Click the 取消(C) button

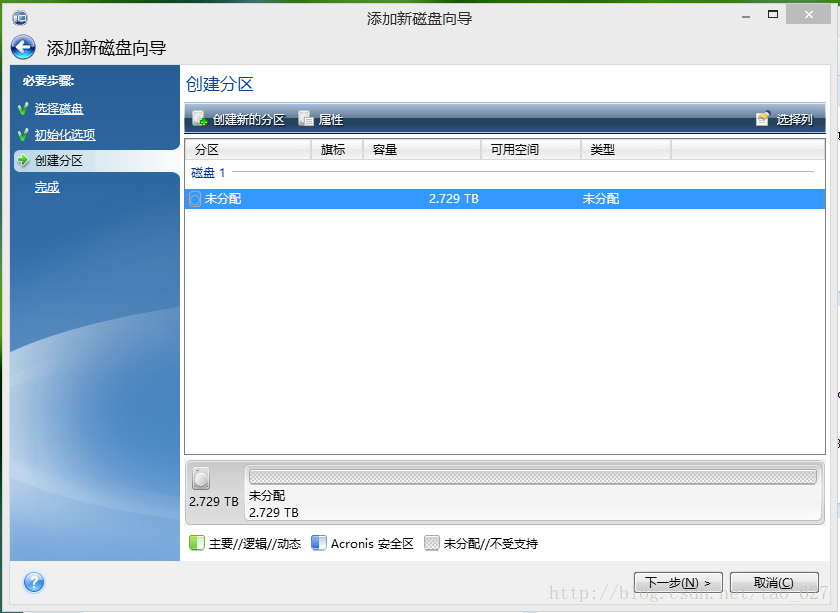coord(774,582)
